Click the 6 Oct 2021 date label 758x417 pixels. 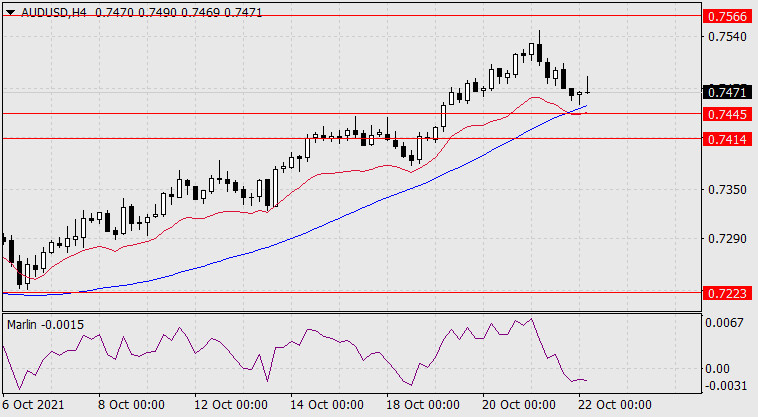(x=33, y=404)
